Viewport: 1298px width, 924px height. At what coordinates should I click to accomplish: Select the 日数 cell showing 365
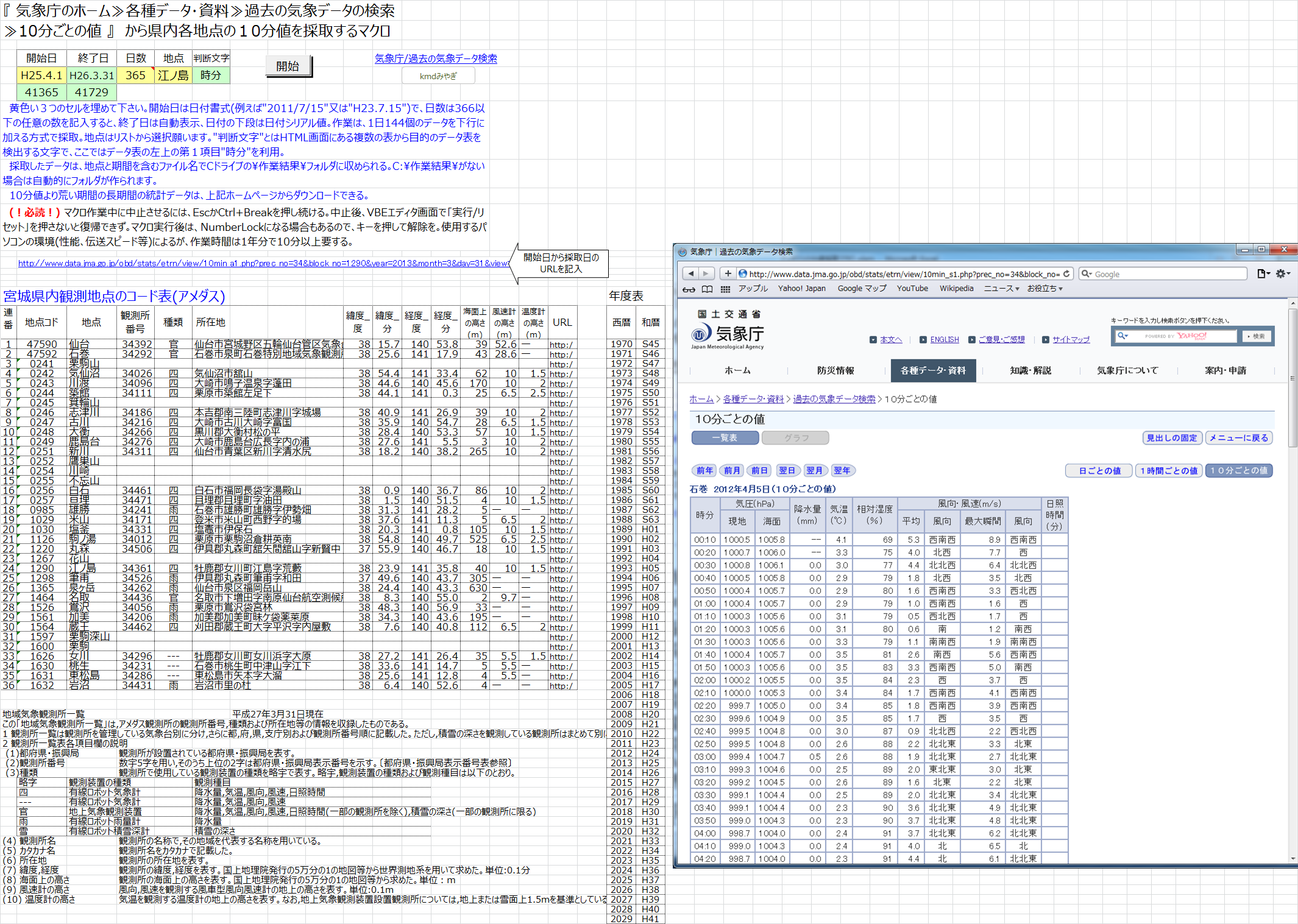pos(135,76)
